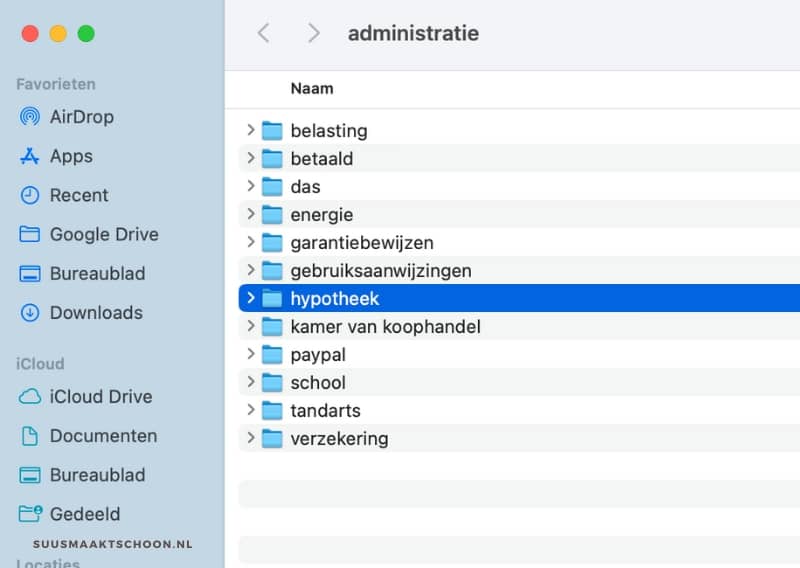Viewport: 800px width, 568px height.
Task: Go back with the left arrow button
Action: [x=264, y=33]
